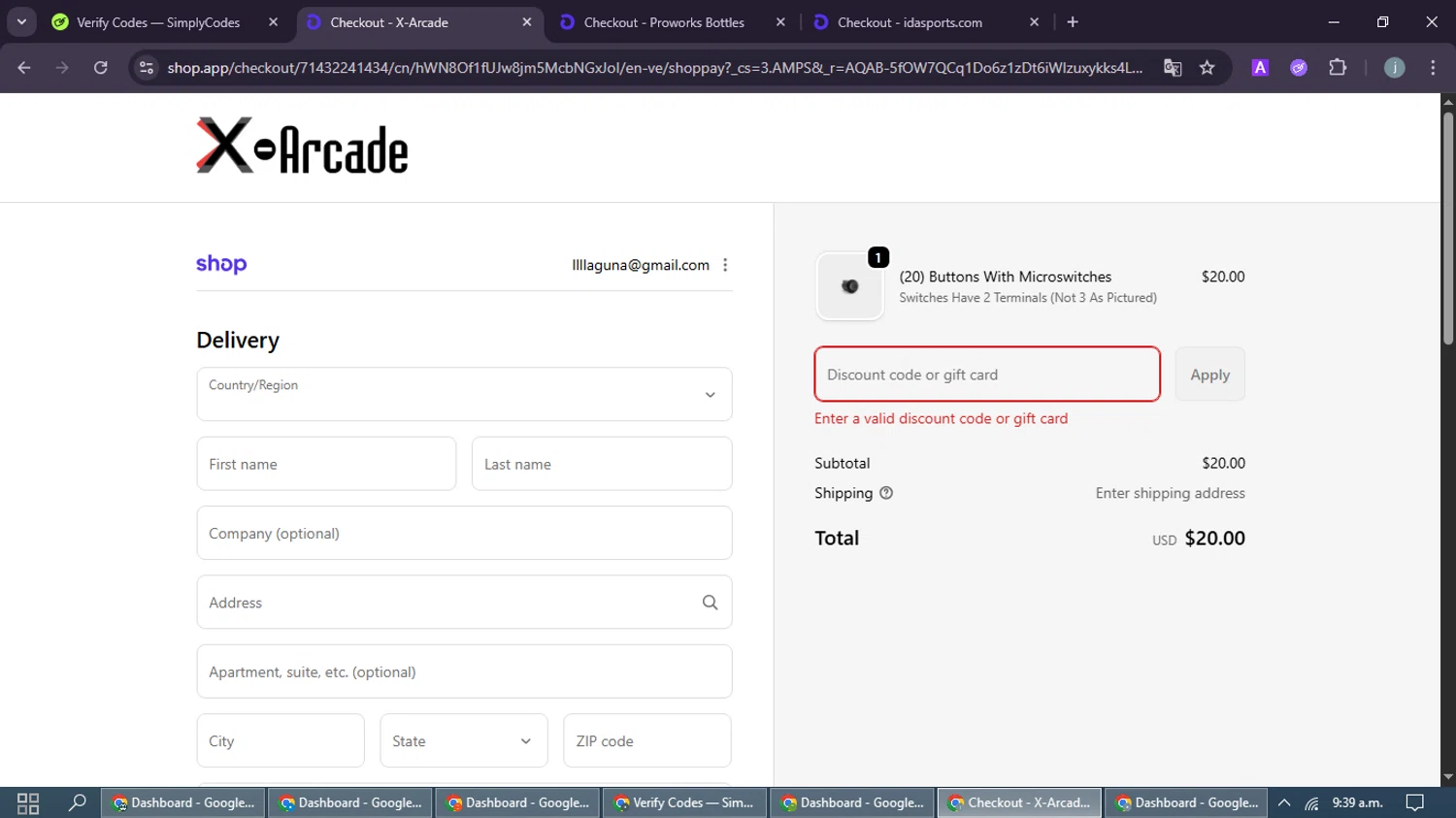This screenshot has height=818, width=1456.
Task: Focus the Apartment, suite, etc. field
Action: click(x=464, y=671)
